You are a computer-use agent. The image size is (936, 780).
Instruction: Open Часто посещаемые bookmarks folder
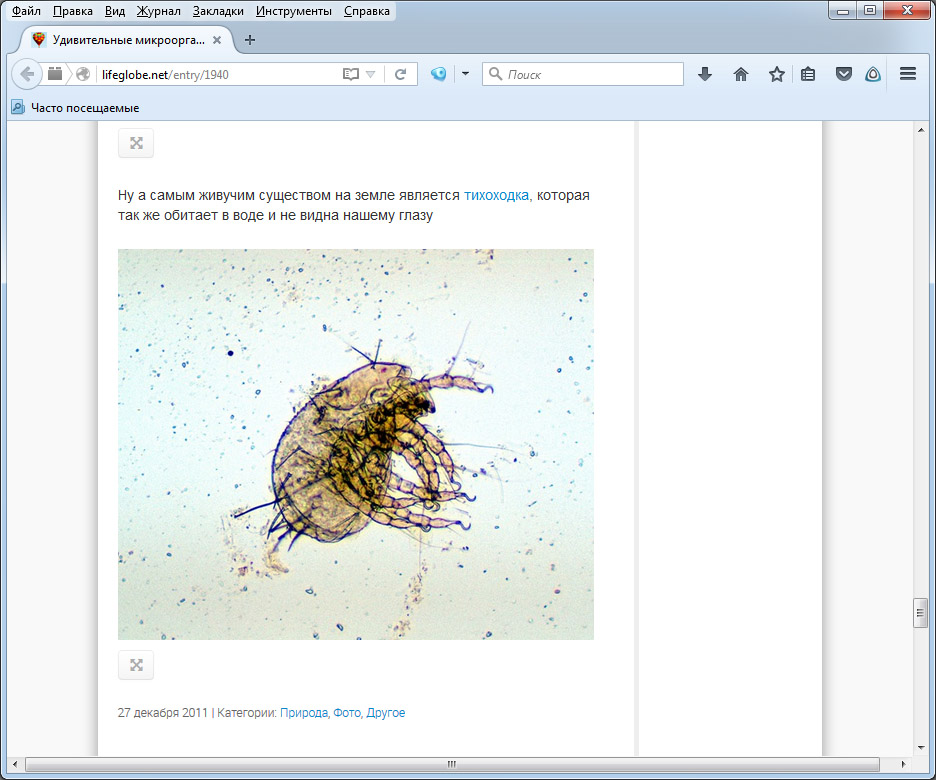pyautogui.click(x=84, y=108)
